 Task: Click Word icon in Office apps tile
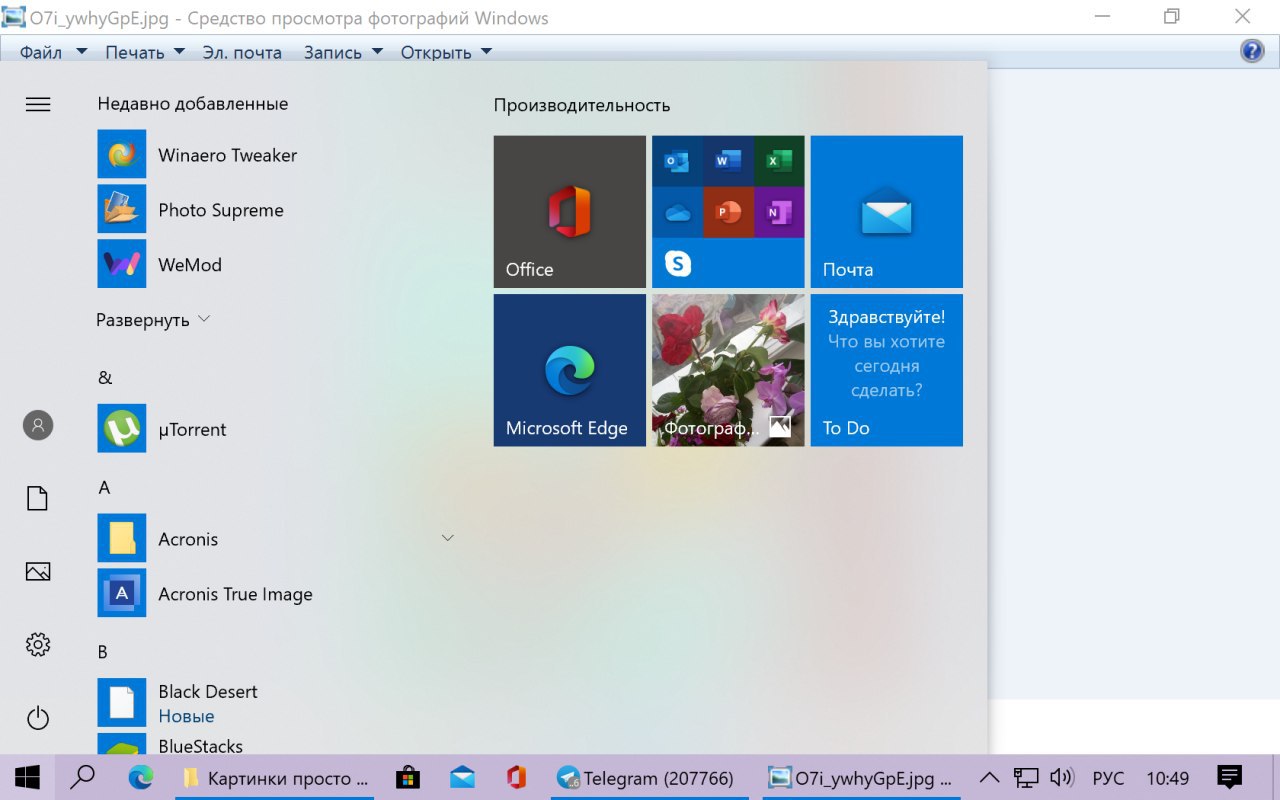(728, 161)
